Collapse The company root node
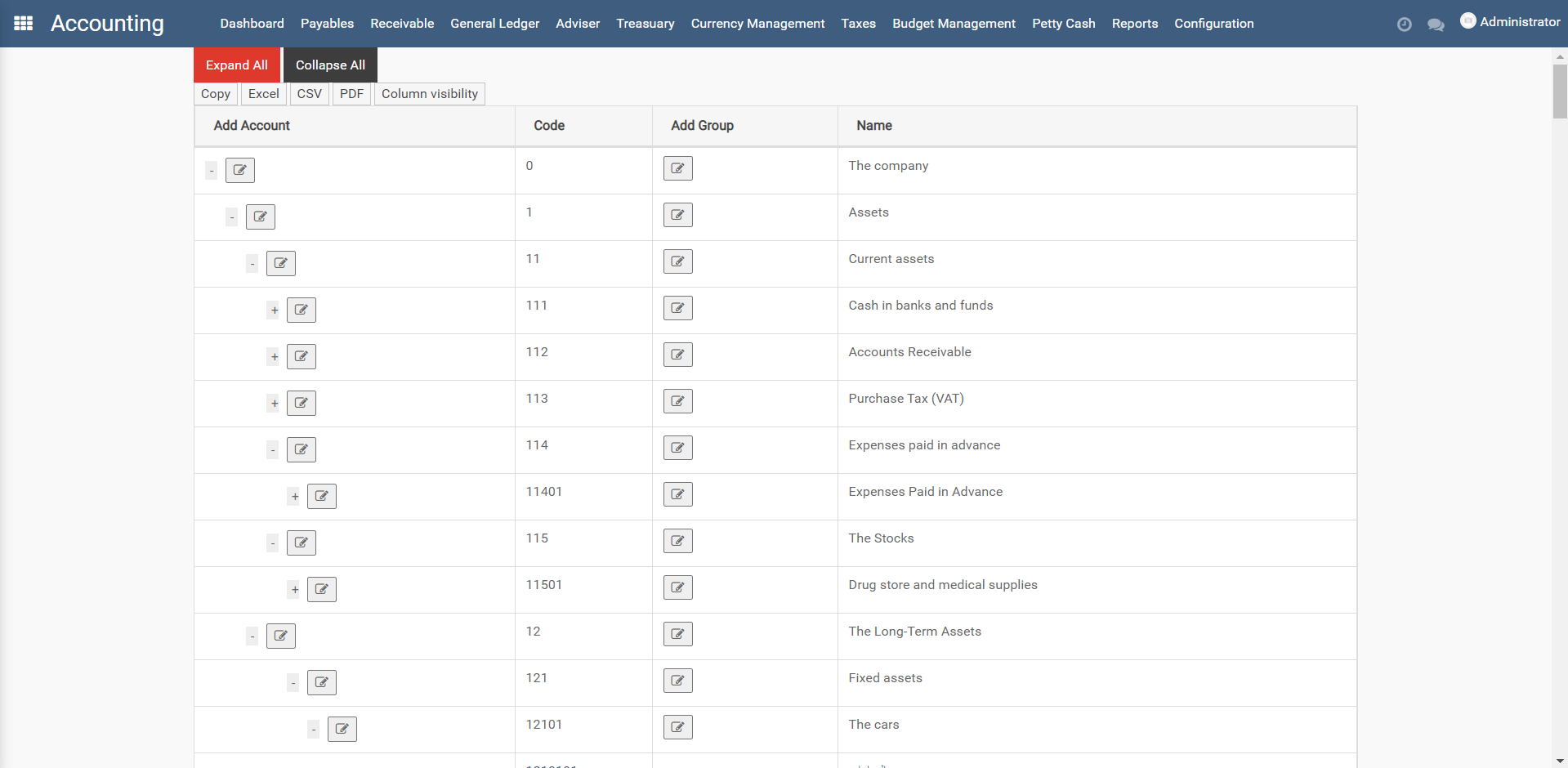This screenshot has height=768, width=1568. [212, 171]
